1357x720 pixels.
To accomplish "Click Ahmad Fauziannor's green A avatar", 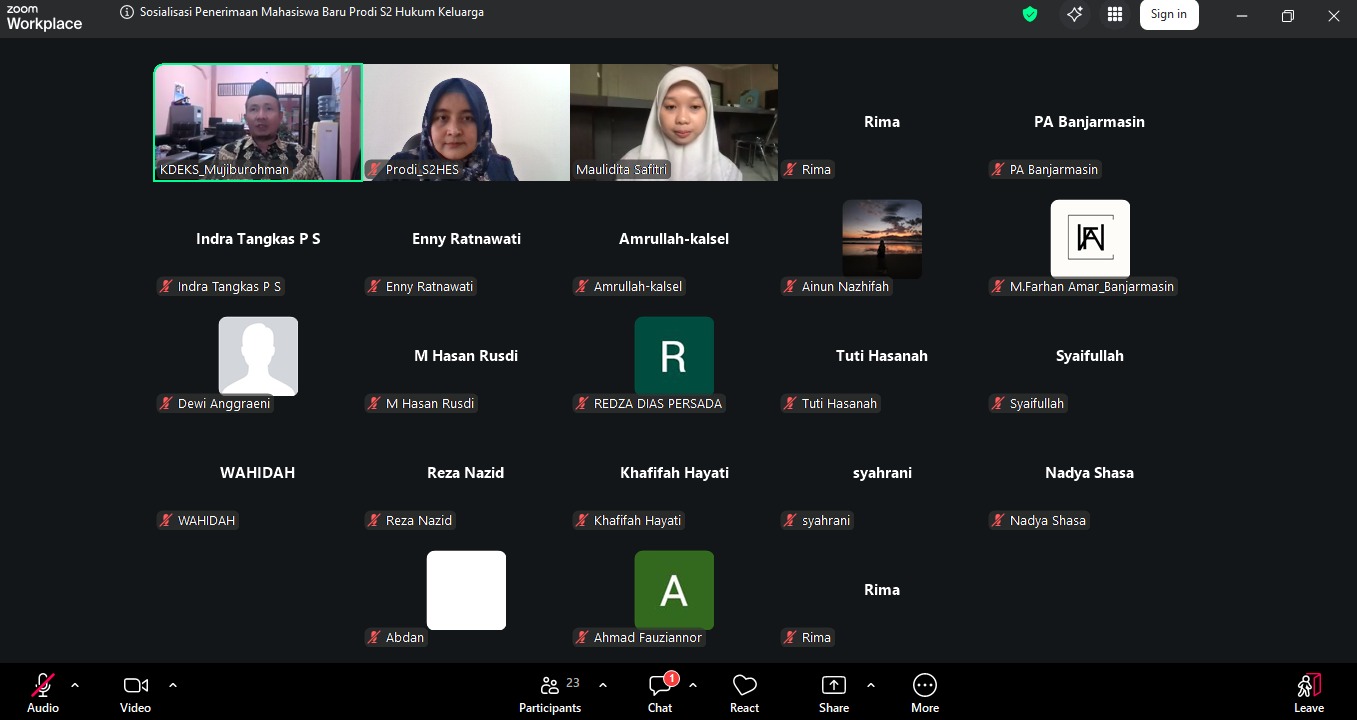I will [674, 590].
